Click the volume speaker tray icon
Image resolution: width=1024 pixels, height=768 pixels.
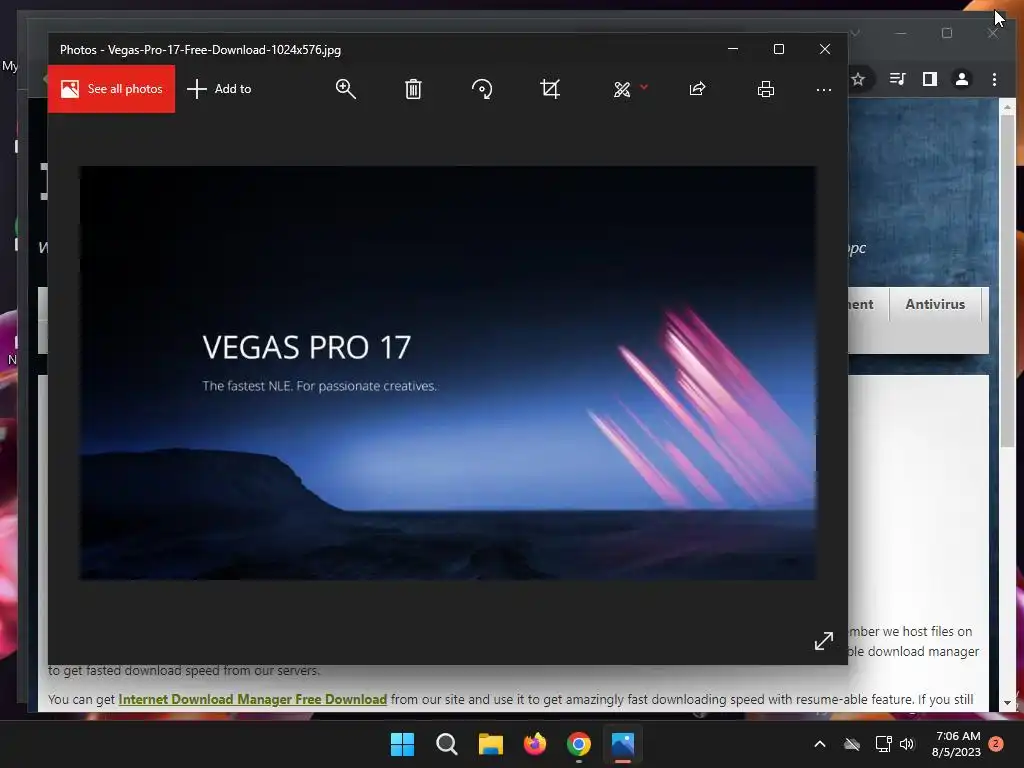(907, 744)
